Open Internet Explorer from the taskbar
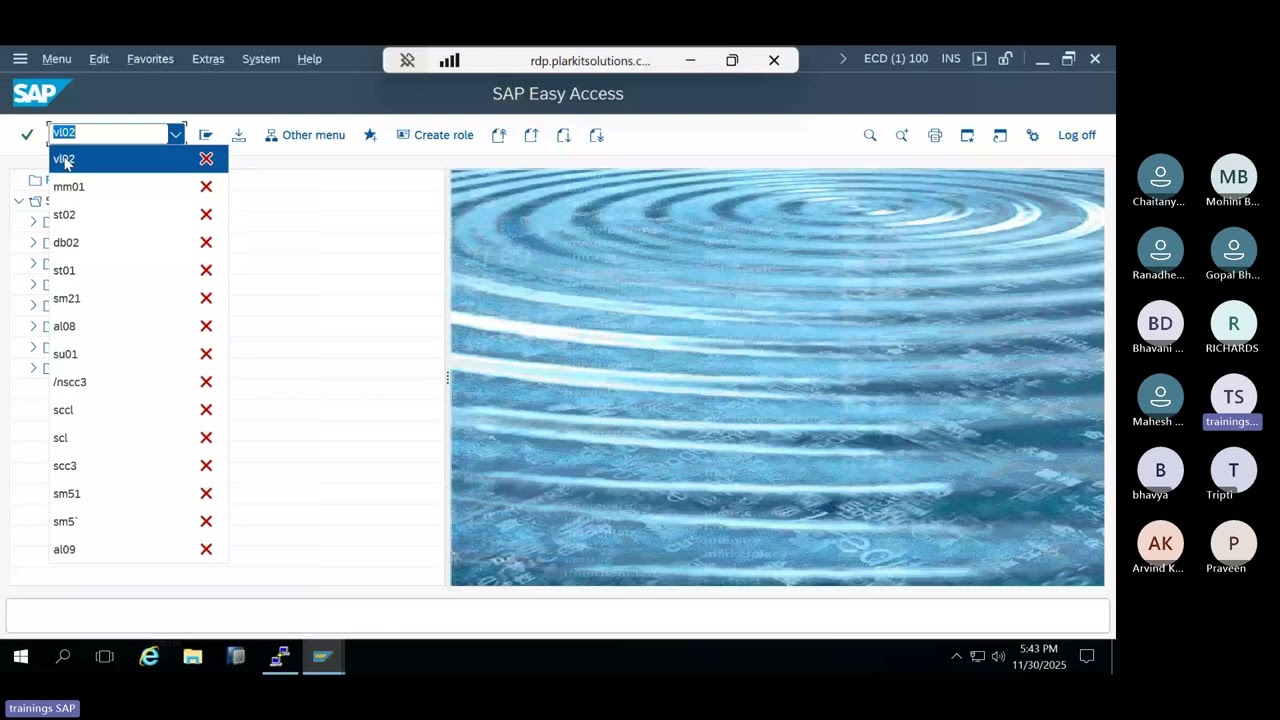Screen dimensions: 1280x720 [x=149, y=657]
